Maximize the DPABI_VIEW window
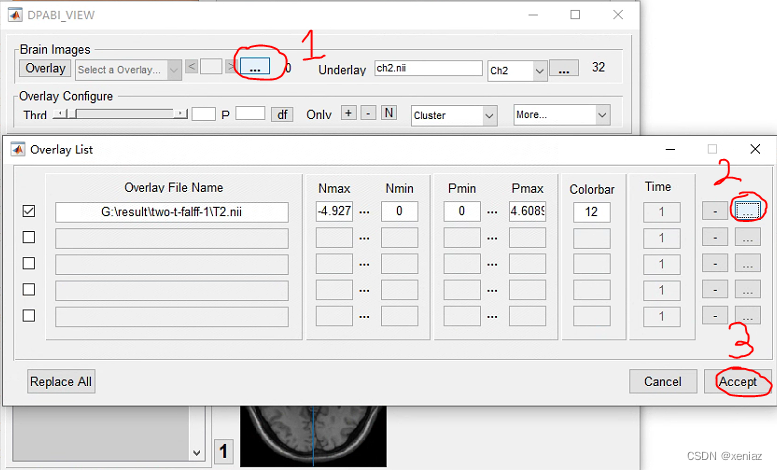The width and height of the screenshot is (777, 470). tap(575, 15)
